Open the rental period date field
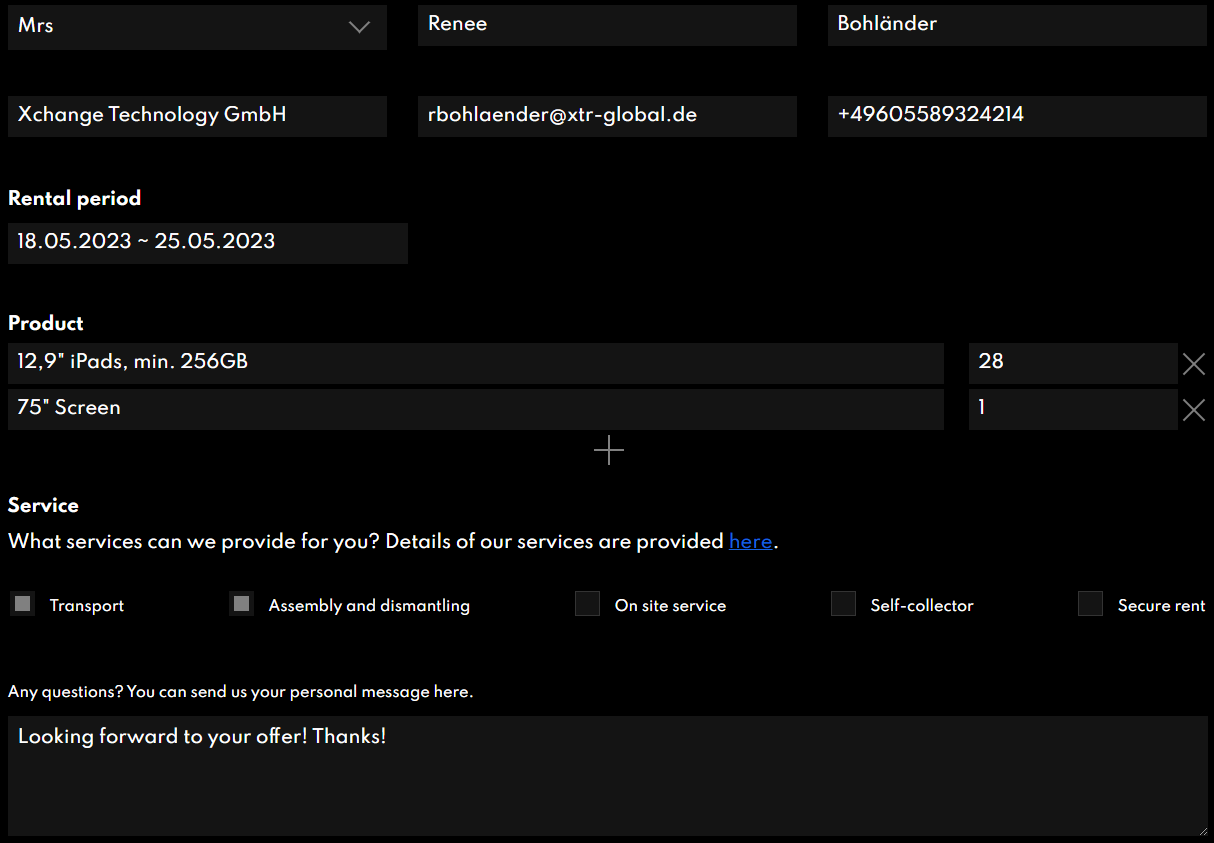The image size is (1214, 843). [x=207, y=243]
